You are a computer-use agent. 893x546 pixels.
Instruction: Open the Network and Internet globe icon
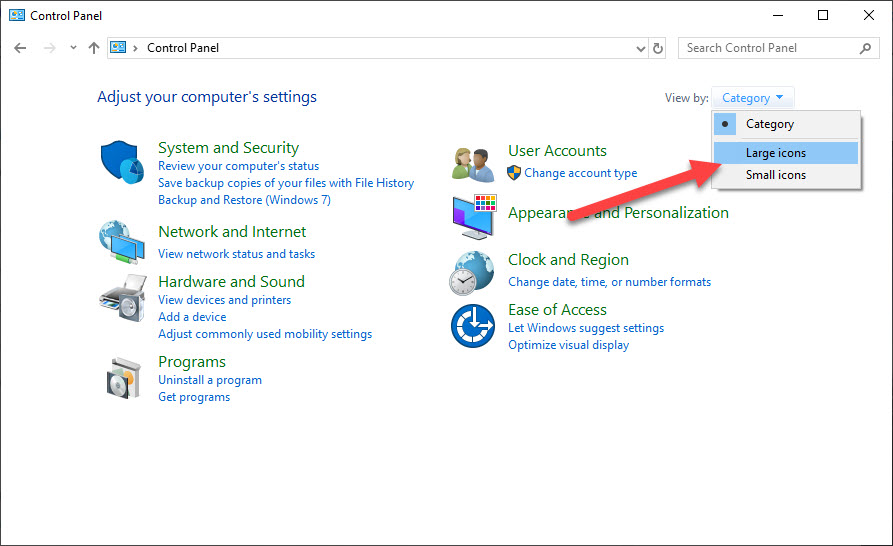[121, 242]
